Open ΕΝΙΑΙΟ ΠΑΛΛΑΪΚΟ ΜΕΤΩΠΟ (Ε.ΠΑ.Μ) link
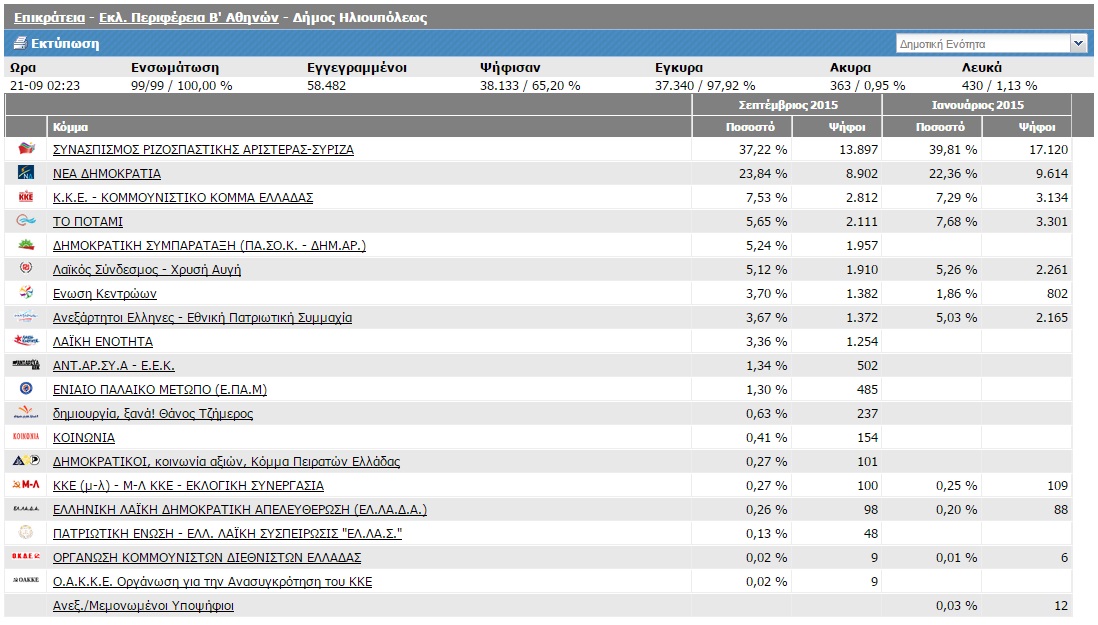The width and height of the screenshot is (1098, 625). pos(160,389)
